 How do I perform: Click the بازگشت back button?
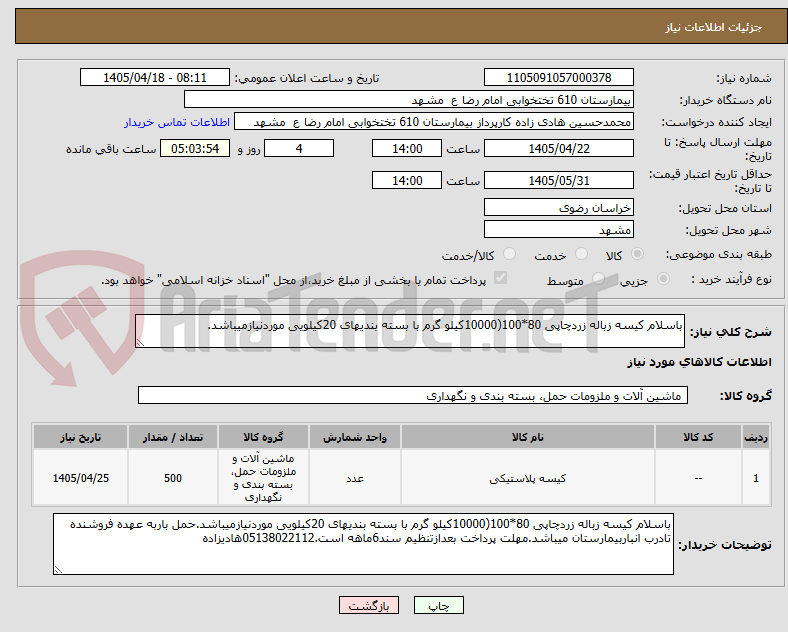[369, 605]
